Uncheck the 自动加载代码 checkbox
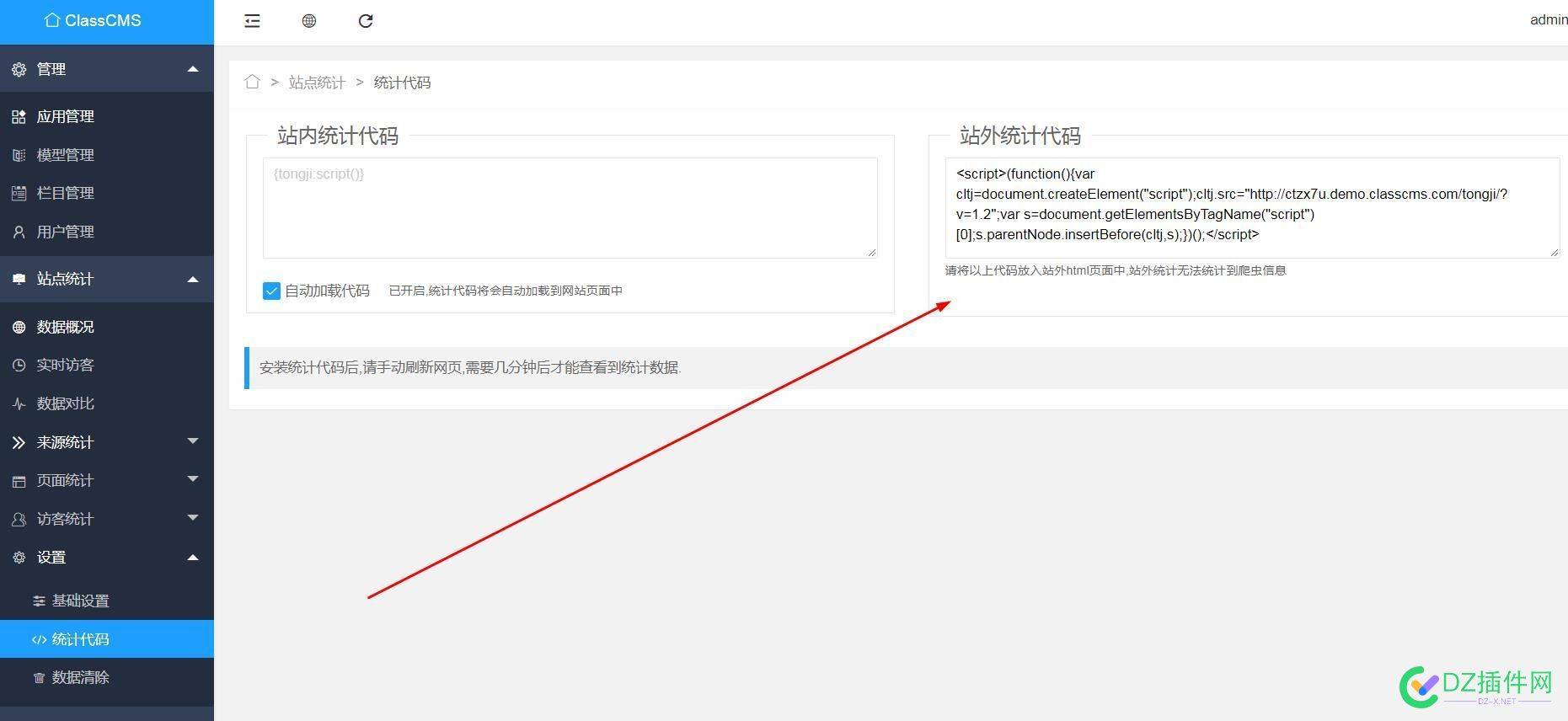Image resolution: width=1568 pixels, height=721 pixels. coord(271,291)
